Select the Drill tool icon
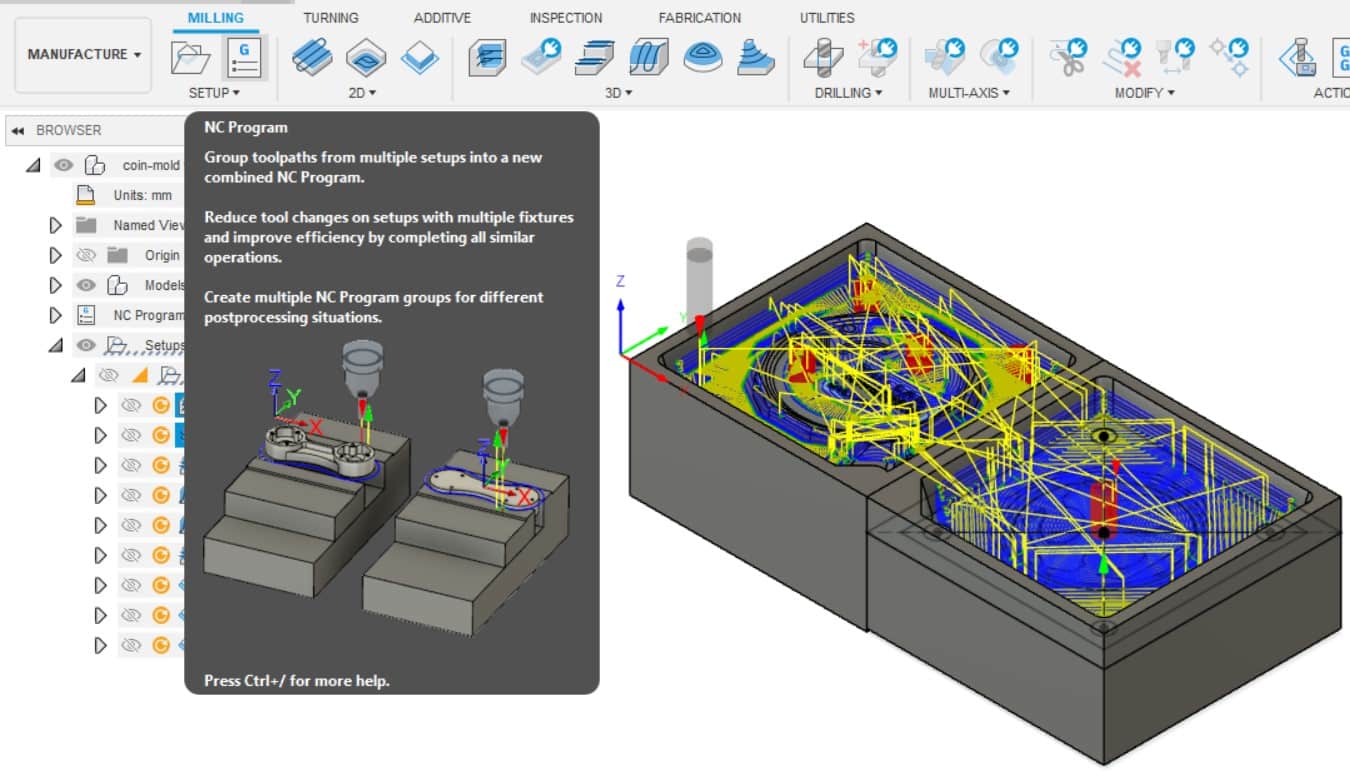 pyautogui.click(x=823, y=57)
